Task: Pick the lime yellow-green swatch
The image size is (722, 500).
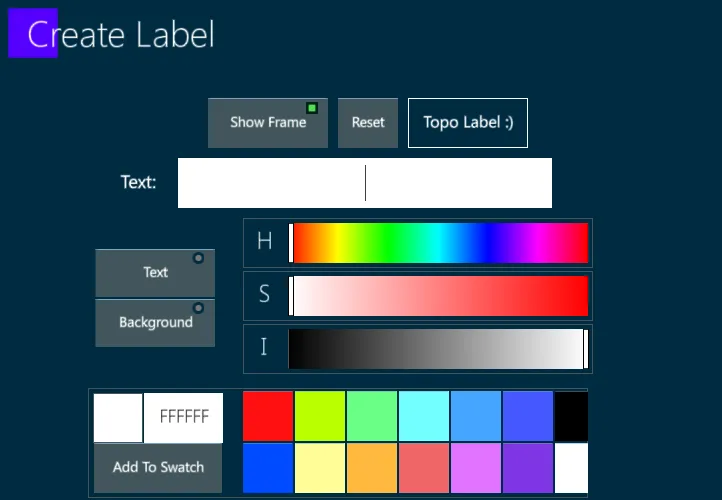Action: 320,416
